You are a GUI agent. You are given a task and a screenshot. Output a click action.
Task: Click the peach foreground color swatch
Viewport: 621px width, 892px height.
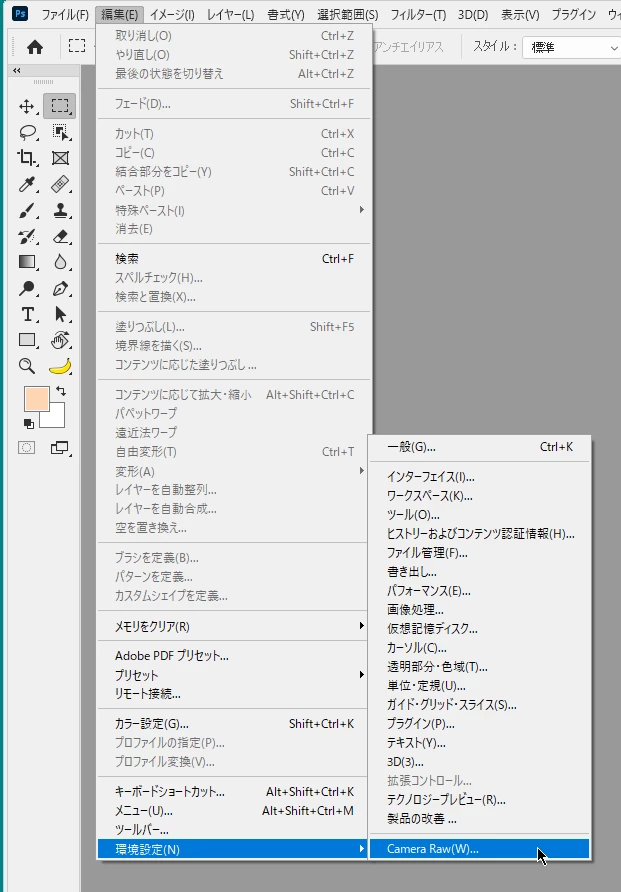[36, 398]
